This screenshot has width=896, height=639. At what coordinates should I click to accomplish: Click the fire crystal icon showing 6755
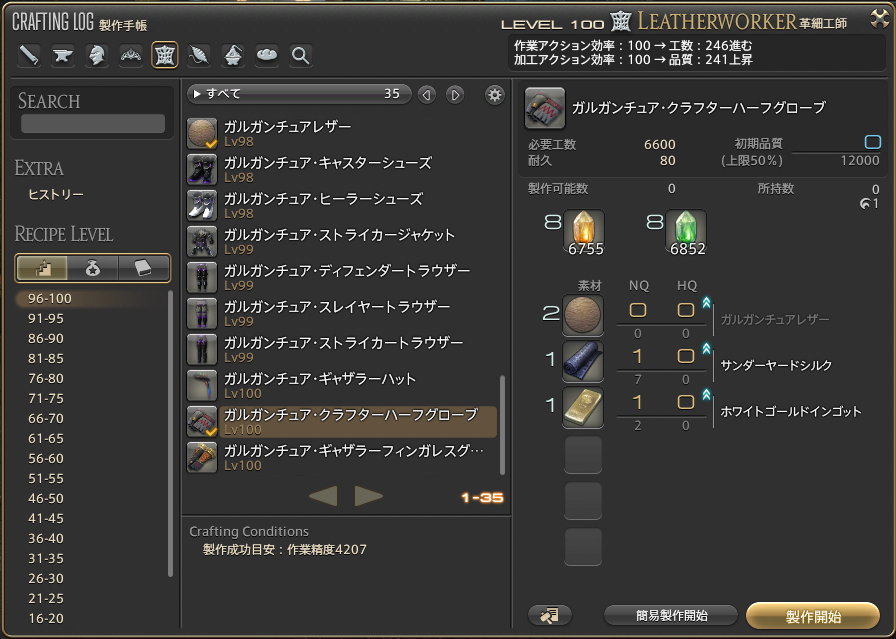[583, 231]
